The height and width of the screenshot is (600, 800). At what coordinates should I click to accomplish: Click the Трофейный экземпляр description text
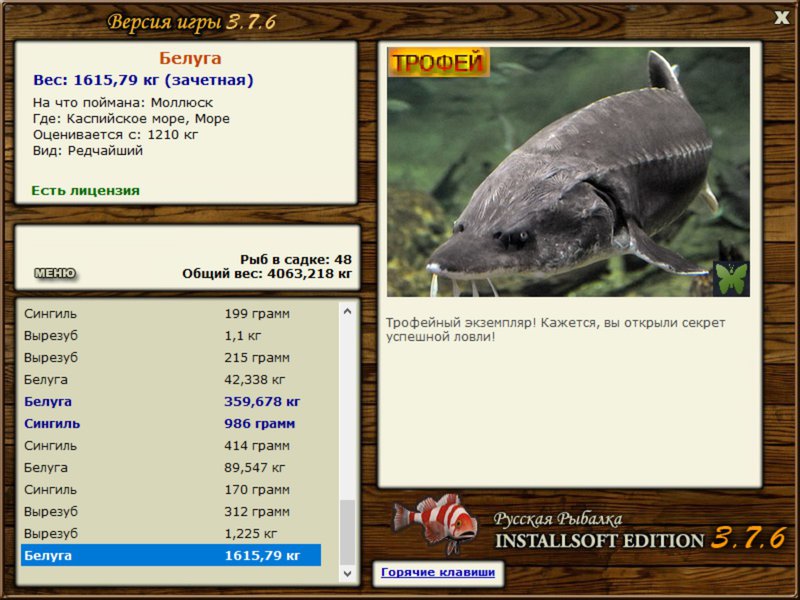pyautogui.click(x=556, y=330)
